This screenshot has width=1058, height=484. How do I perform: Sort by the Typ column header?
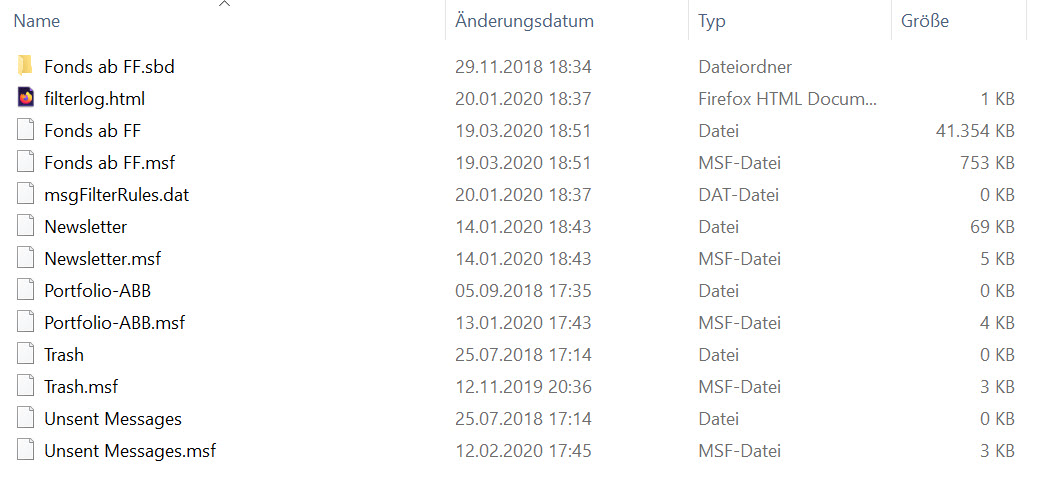point(712,21)
